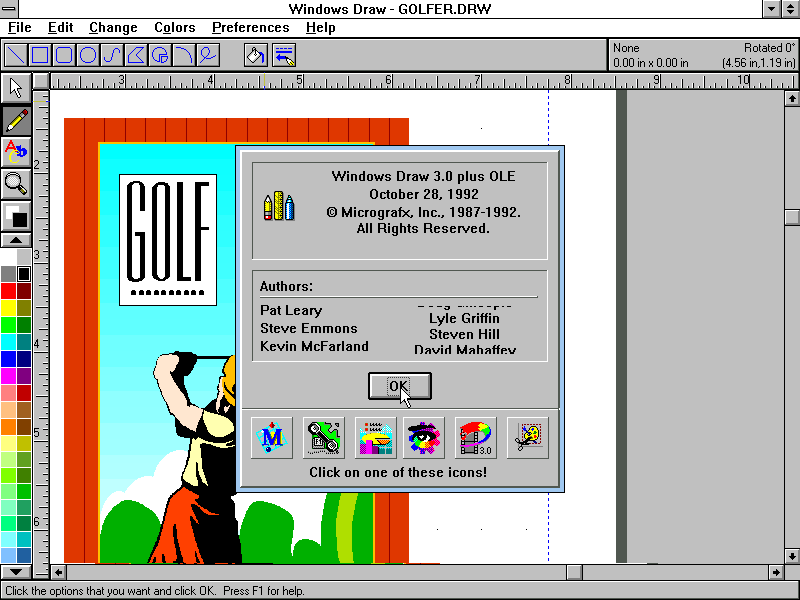Open the Edit menu

click(60, 28)
